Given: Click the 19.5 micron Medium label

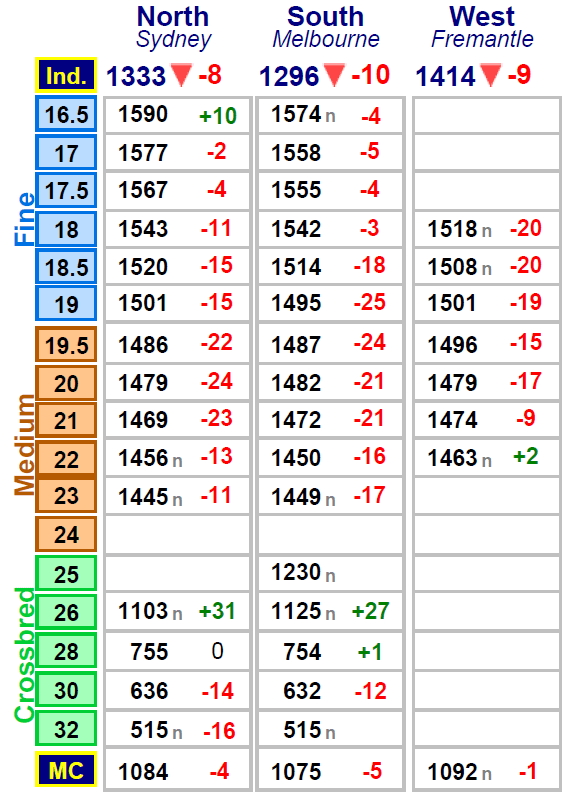Looking at the screenshot, I should [x=66, y=345].
